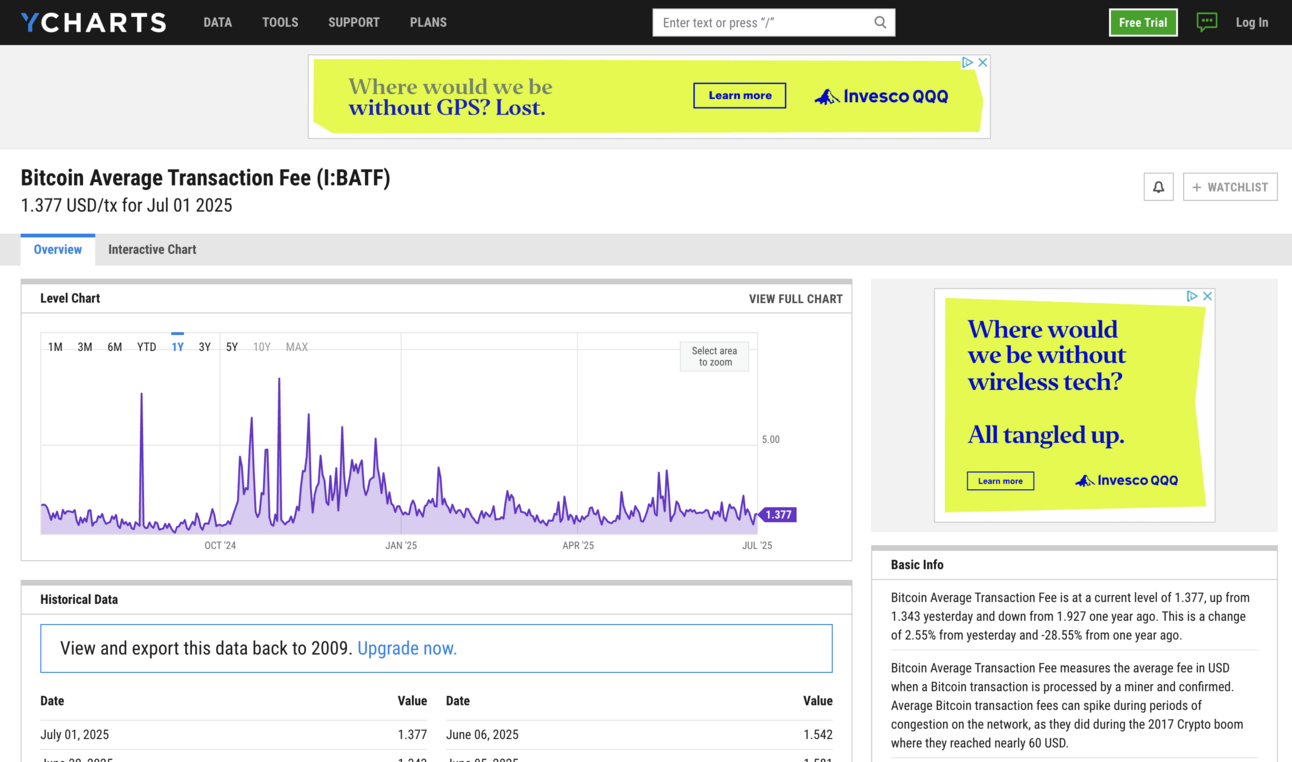Click the APR '25 axis label

pyautogui.click(x=578, y=546)
